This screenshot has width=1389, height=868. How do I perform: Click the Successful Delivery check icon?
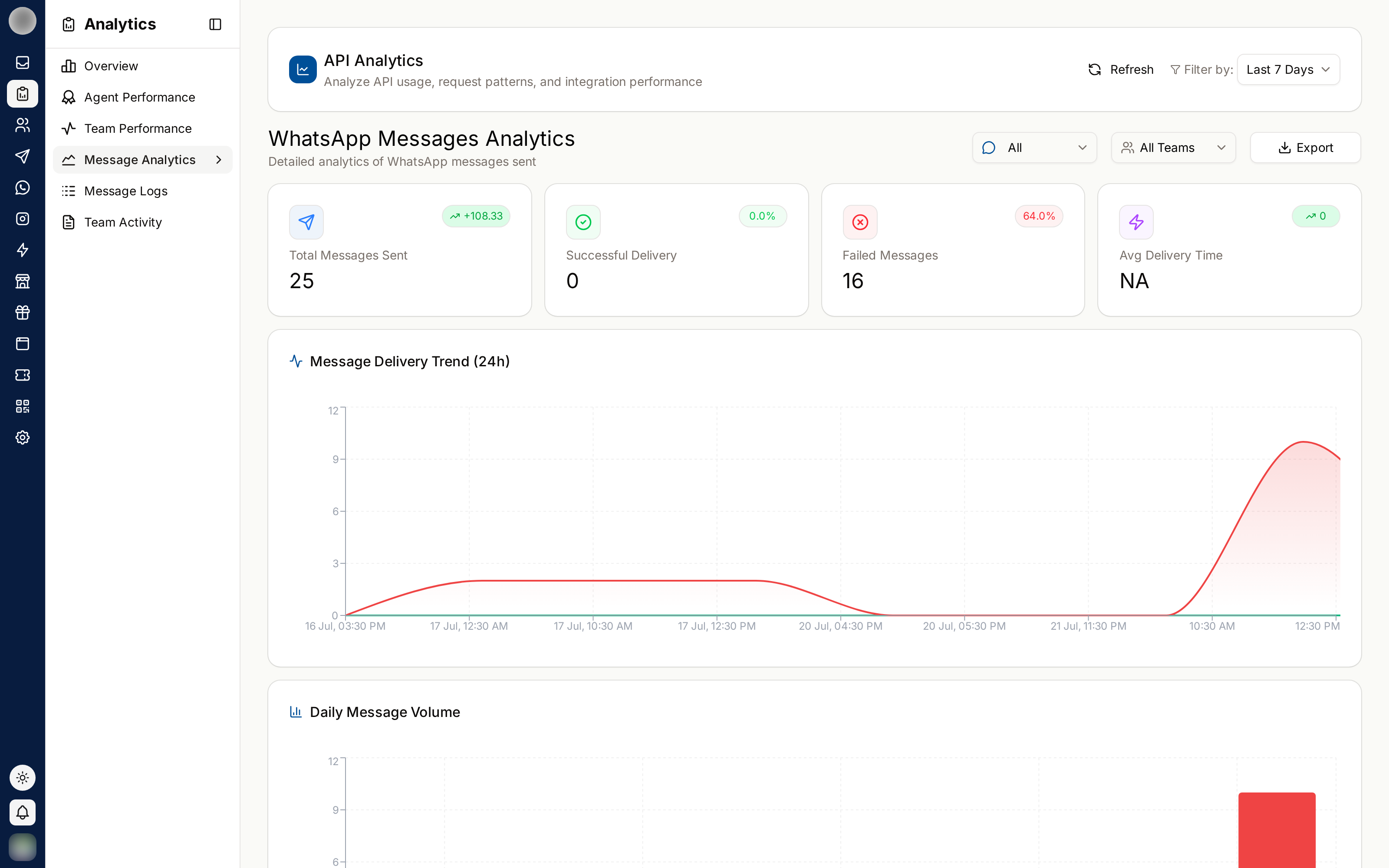point(583,222)
